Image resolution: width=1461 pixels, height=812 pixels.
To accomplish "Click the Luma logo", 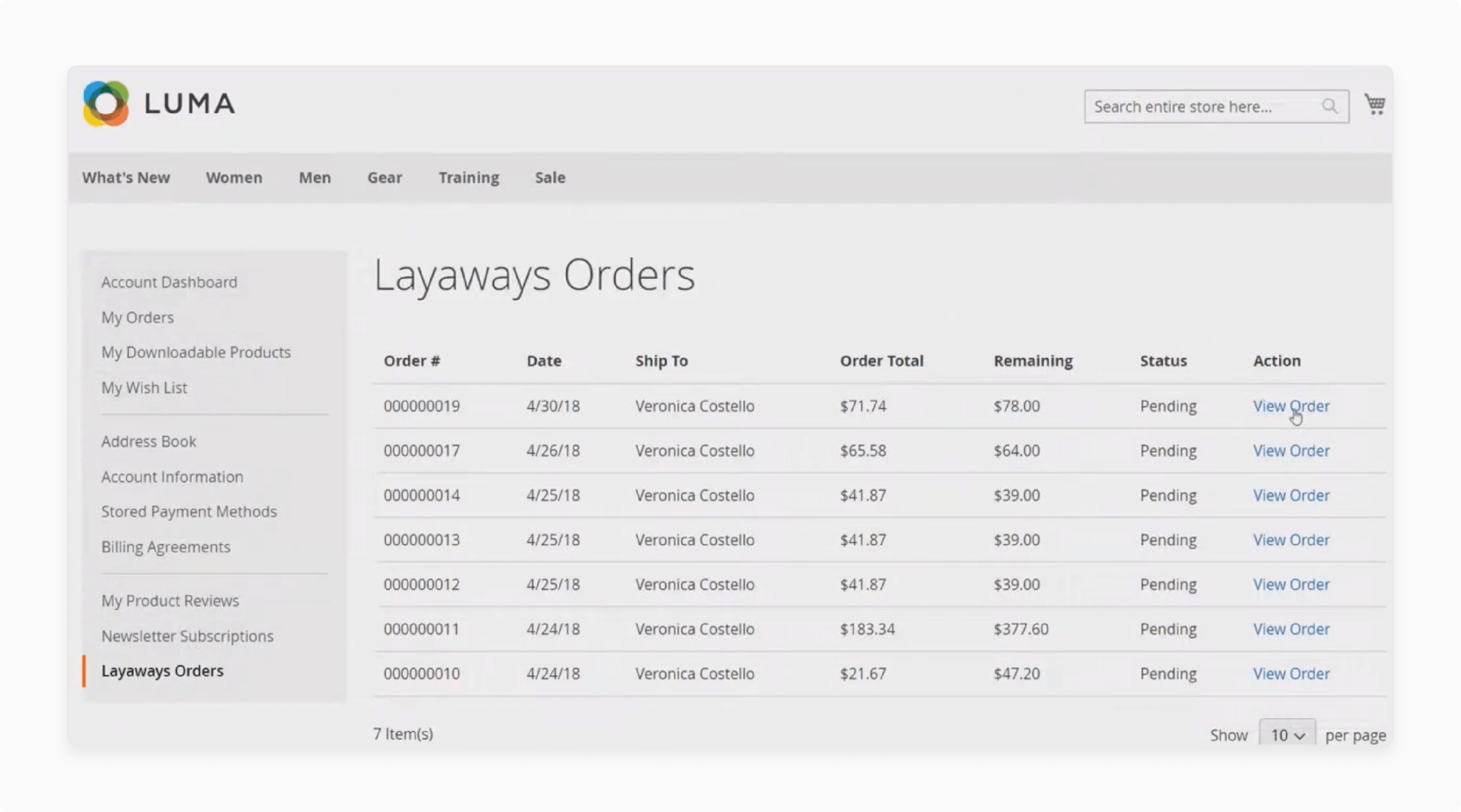I will click(159, 104).
